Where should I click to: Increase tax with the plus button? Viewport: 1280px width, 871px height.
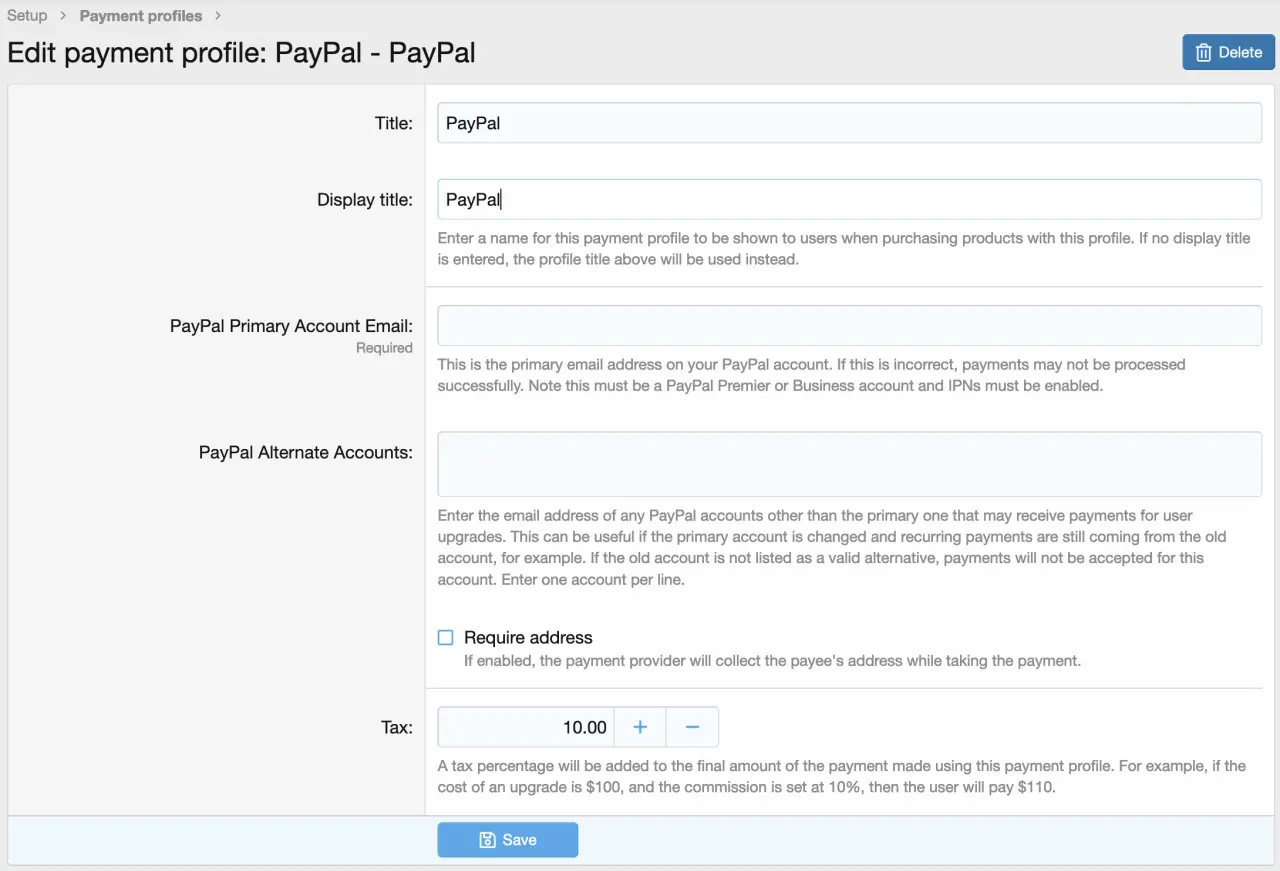(x=640, y=727)
